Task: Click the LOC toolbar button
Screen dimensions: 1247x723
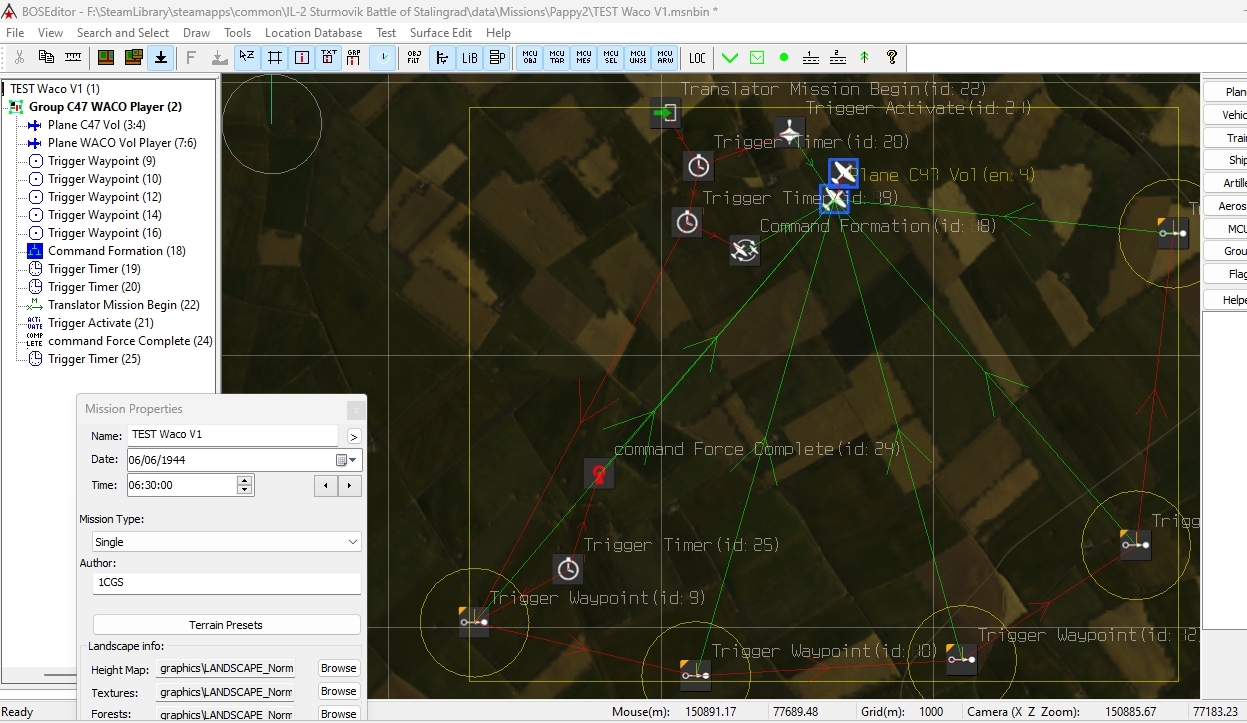Action: tap(697, 58)
